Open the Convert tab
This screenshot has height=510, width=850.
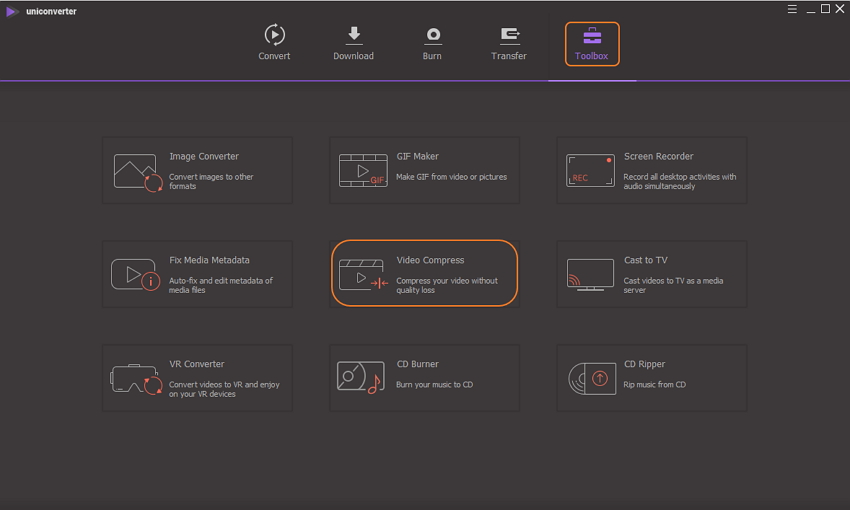click(x=274, y=43)
